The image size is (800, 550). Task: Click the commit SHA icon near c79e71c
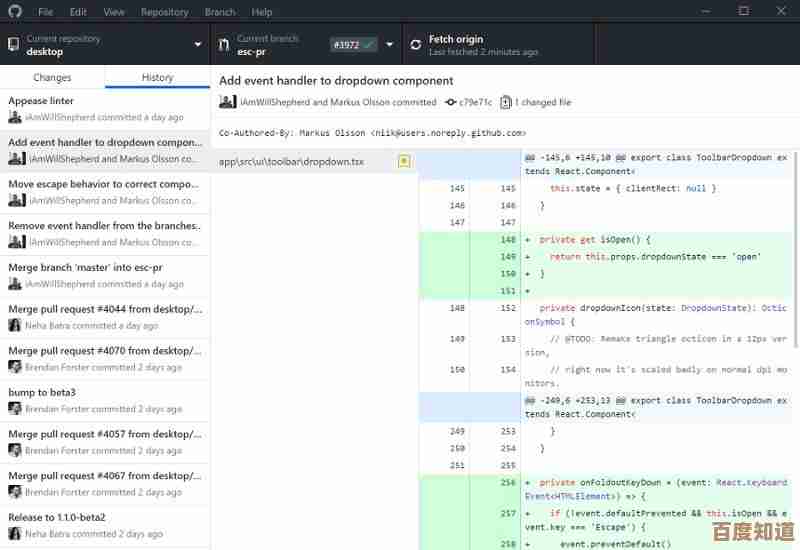coord(450,102)
